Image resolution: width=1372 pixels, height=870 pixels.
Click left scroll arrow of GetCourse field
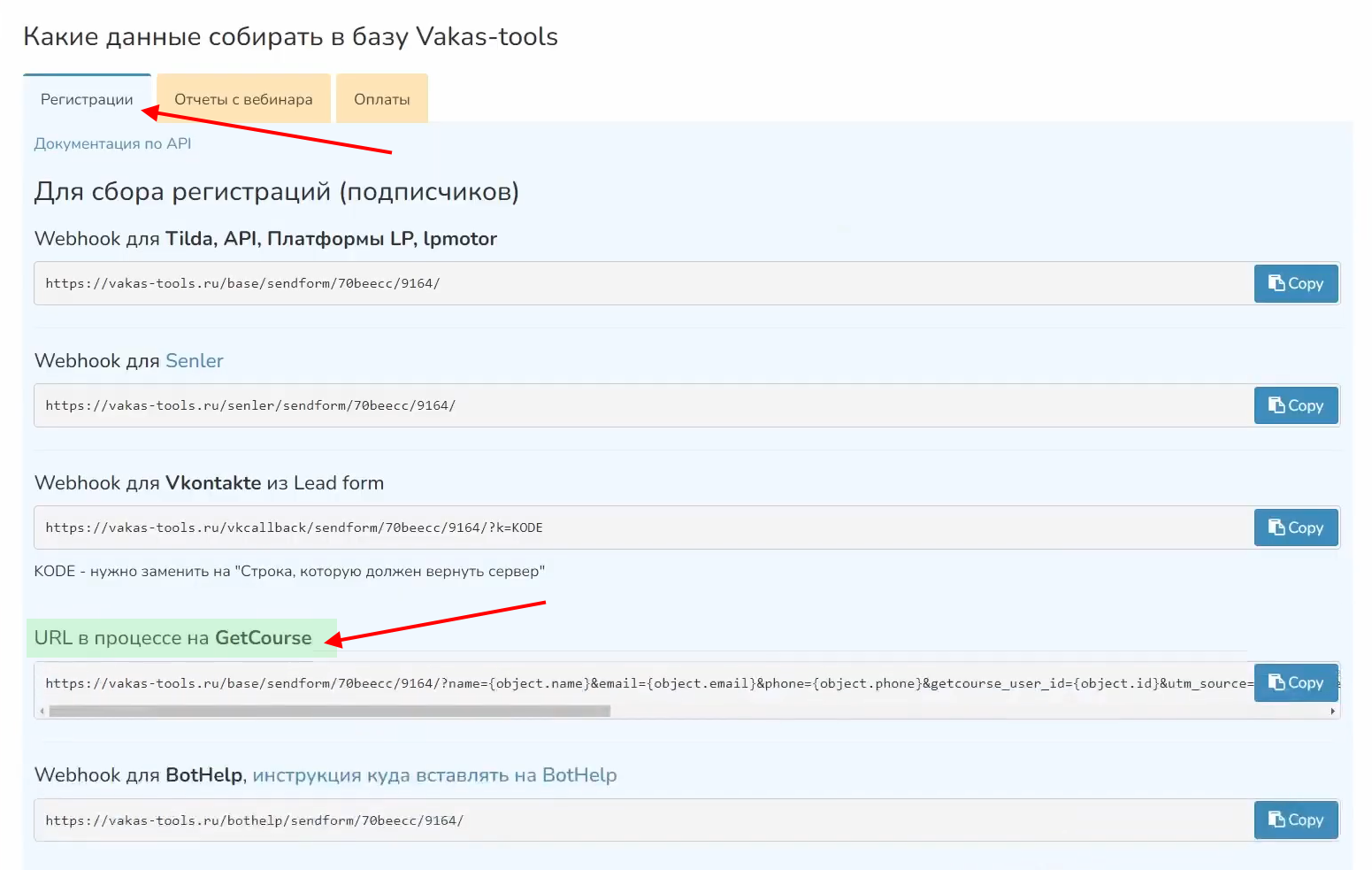tap(42, 711)
